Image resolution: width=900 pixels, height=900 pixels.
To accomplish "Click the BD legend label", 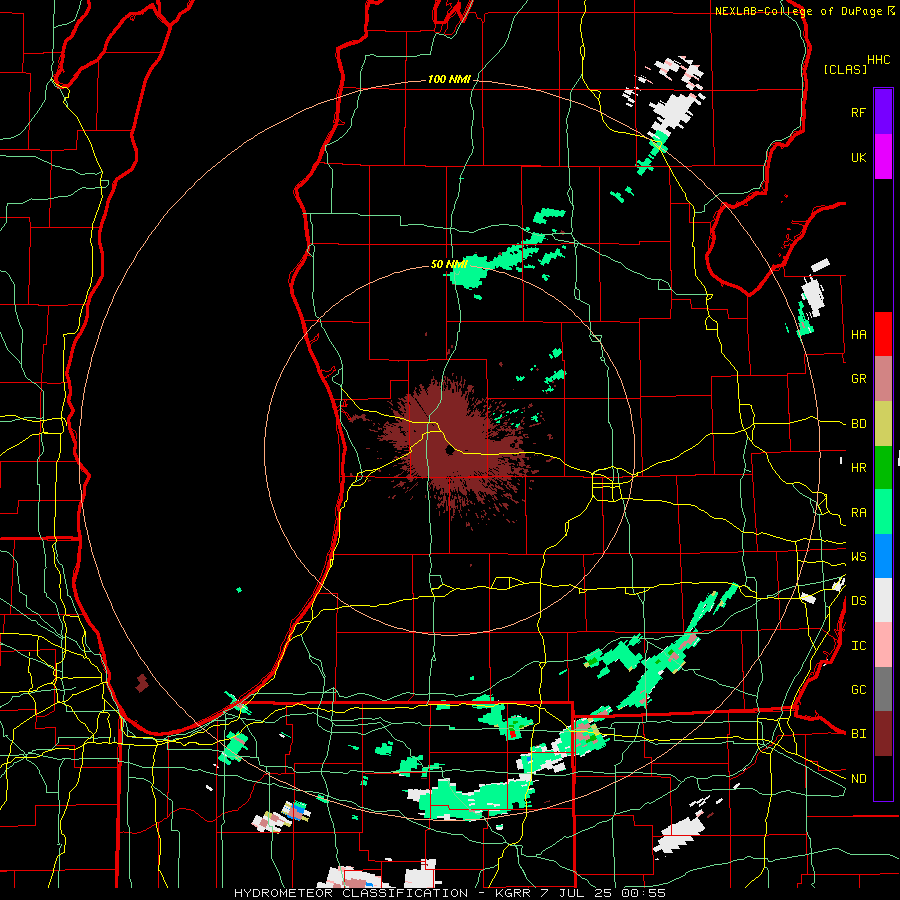I will click(x=858, y=424).
